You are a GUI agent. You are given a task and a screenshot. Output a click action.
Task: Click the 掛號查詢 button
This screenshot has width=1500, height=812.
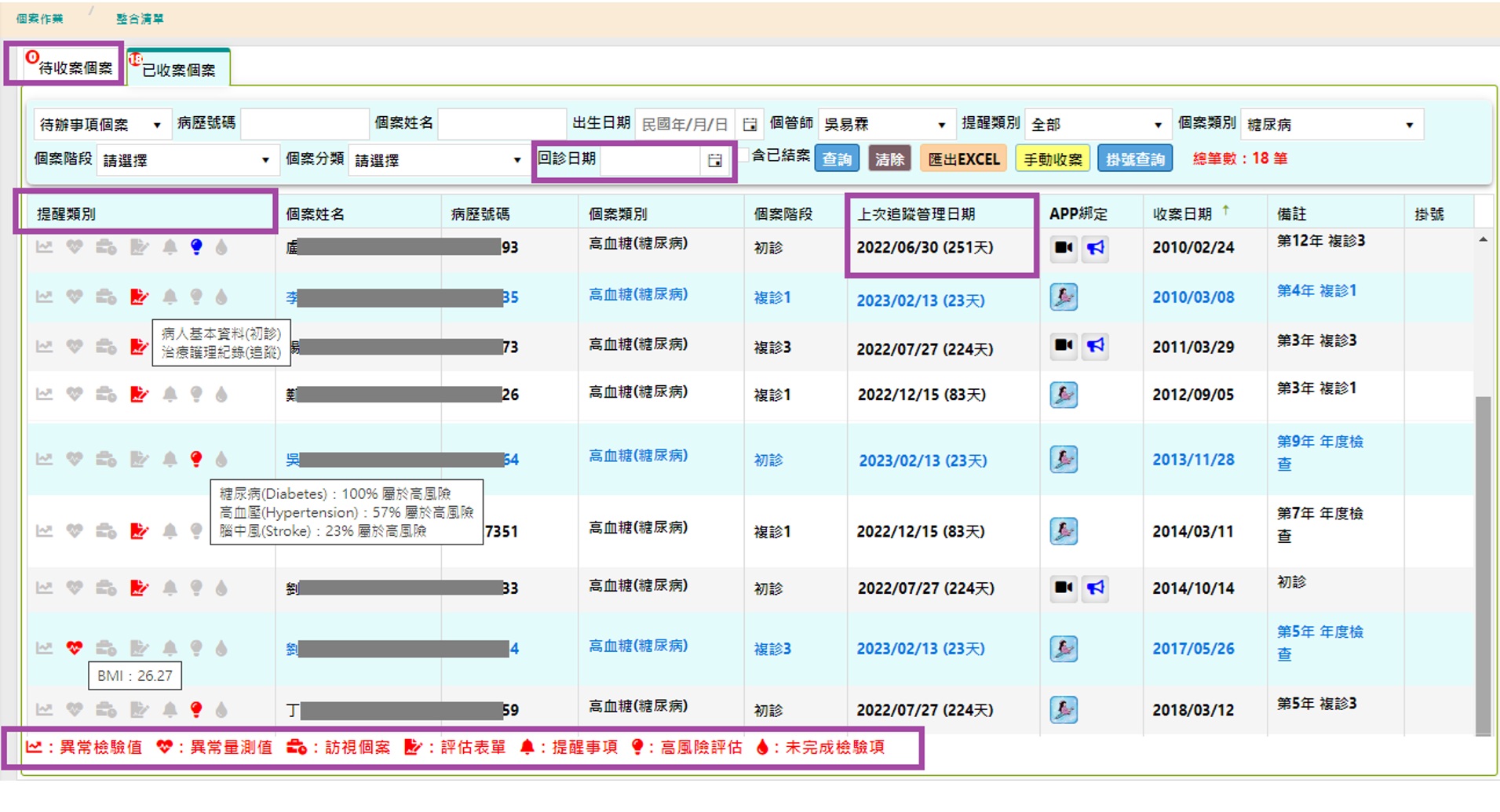tap(1135, 159)
